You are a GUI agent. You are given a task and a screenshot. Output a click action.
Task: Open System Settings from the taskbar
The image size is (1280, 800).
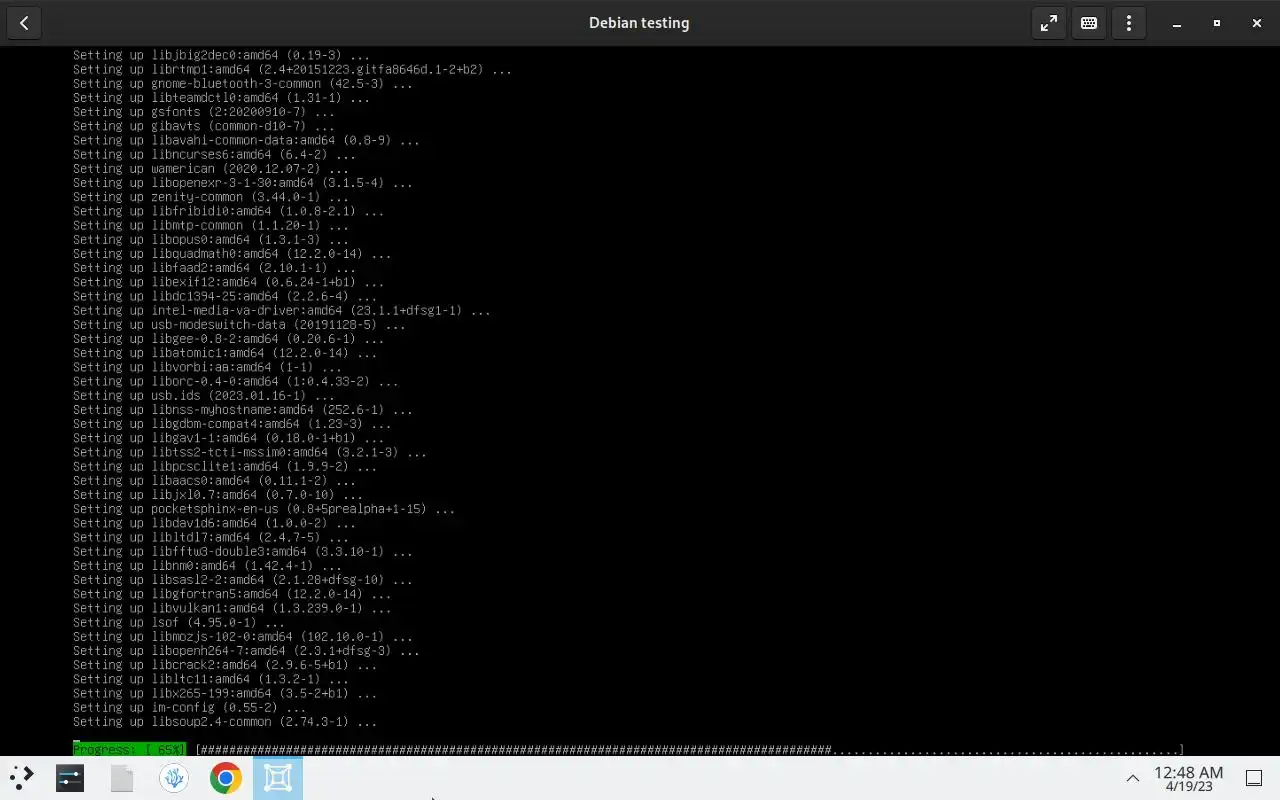pyautogui.click(x=70, y=778)
